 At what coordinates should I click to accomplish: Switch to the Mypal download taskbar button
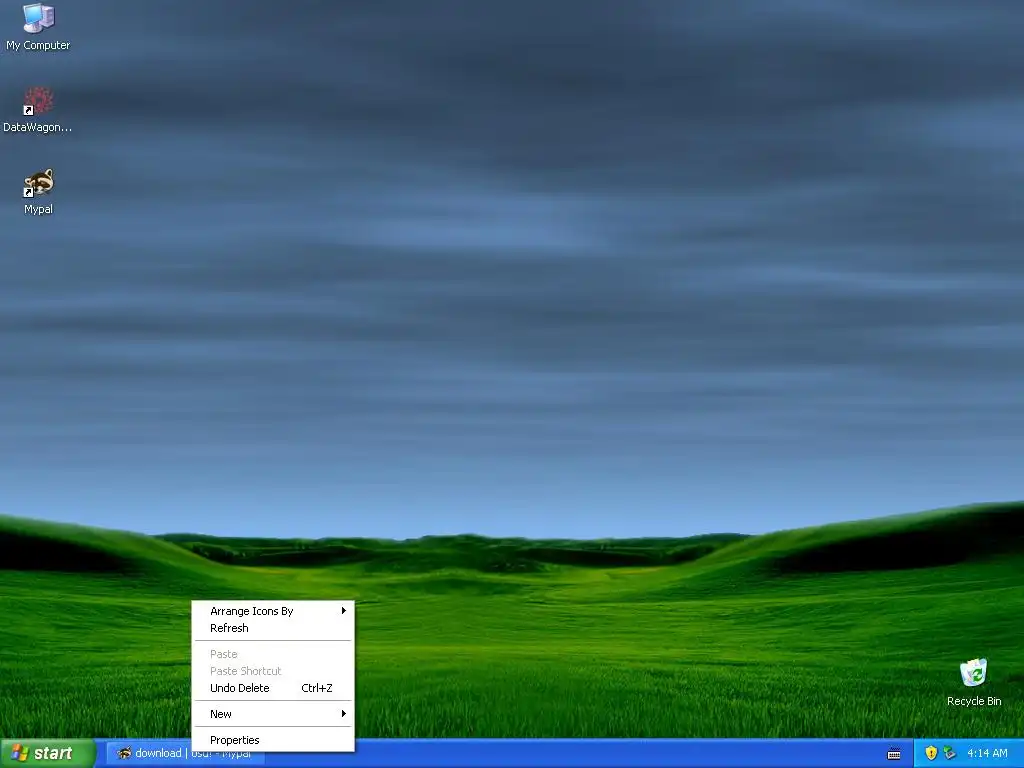pos(185,754)
